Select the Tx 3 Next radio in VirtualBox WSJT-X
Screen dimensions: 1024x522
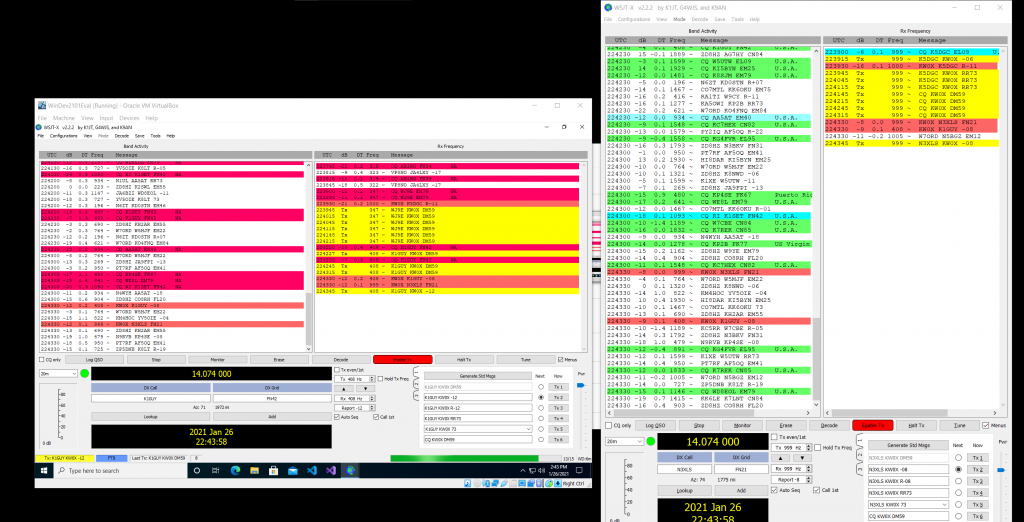[541, 408]
